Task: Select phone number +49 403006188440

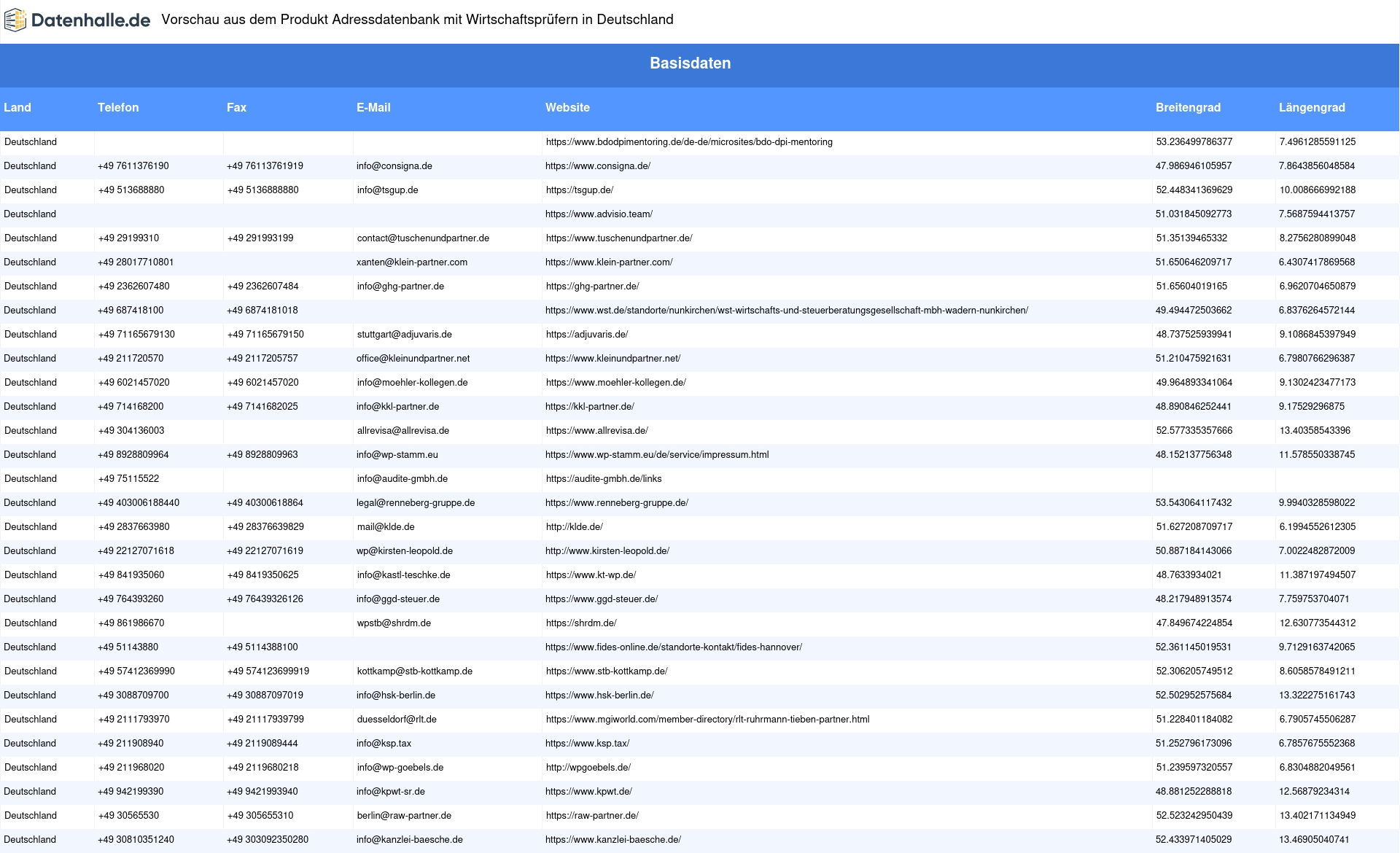Action: coord(139,503)
